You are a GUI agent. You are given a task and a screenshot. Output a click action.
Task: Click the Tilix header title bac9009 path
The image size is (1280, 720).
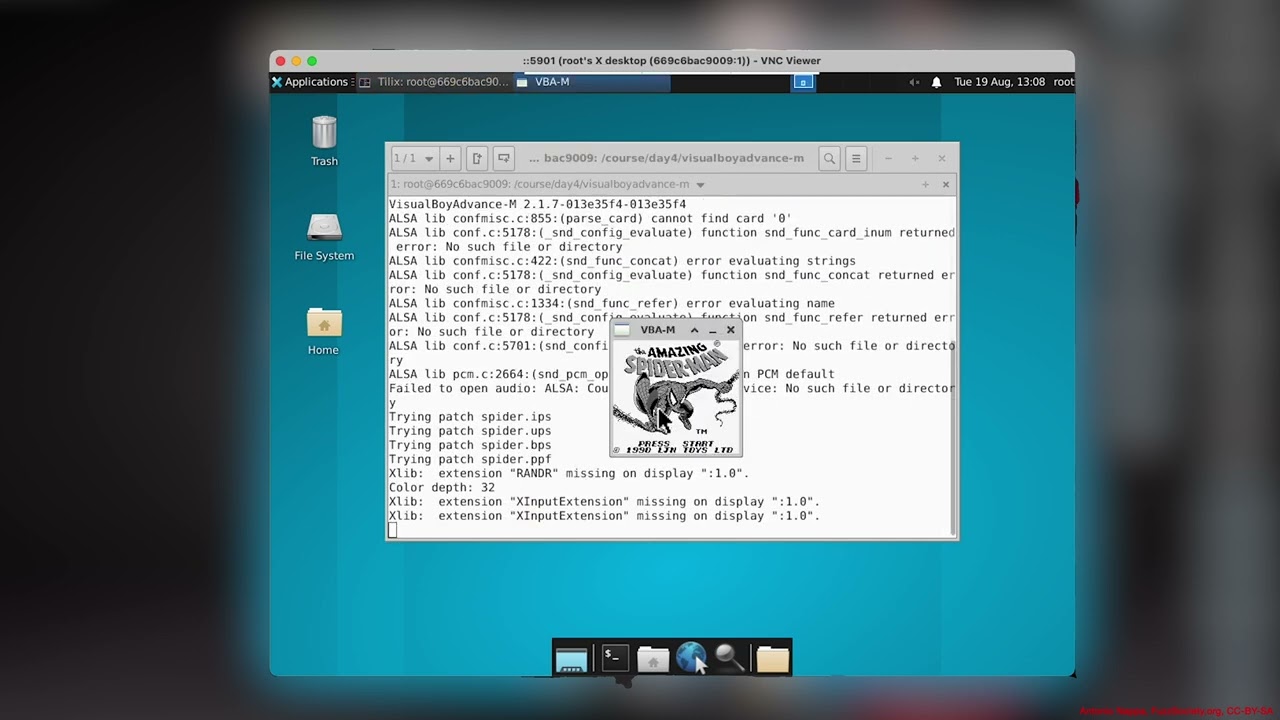[x=666, y=158]
